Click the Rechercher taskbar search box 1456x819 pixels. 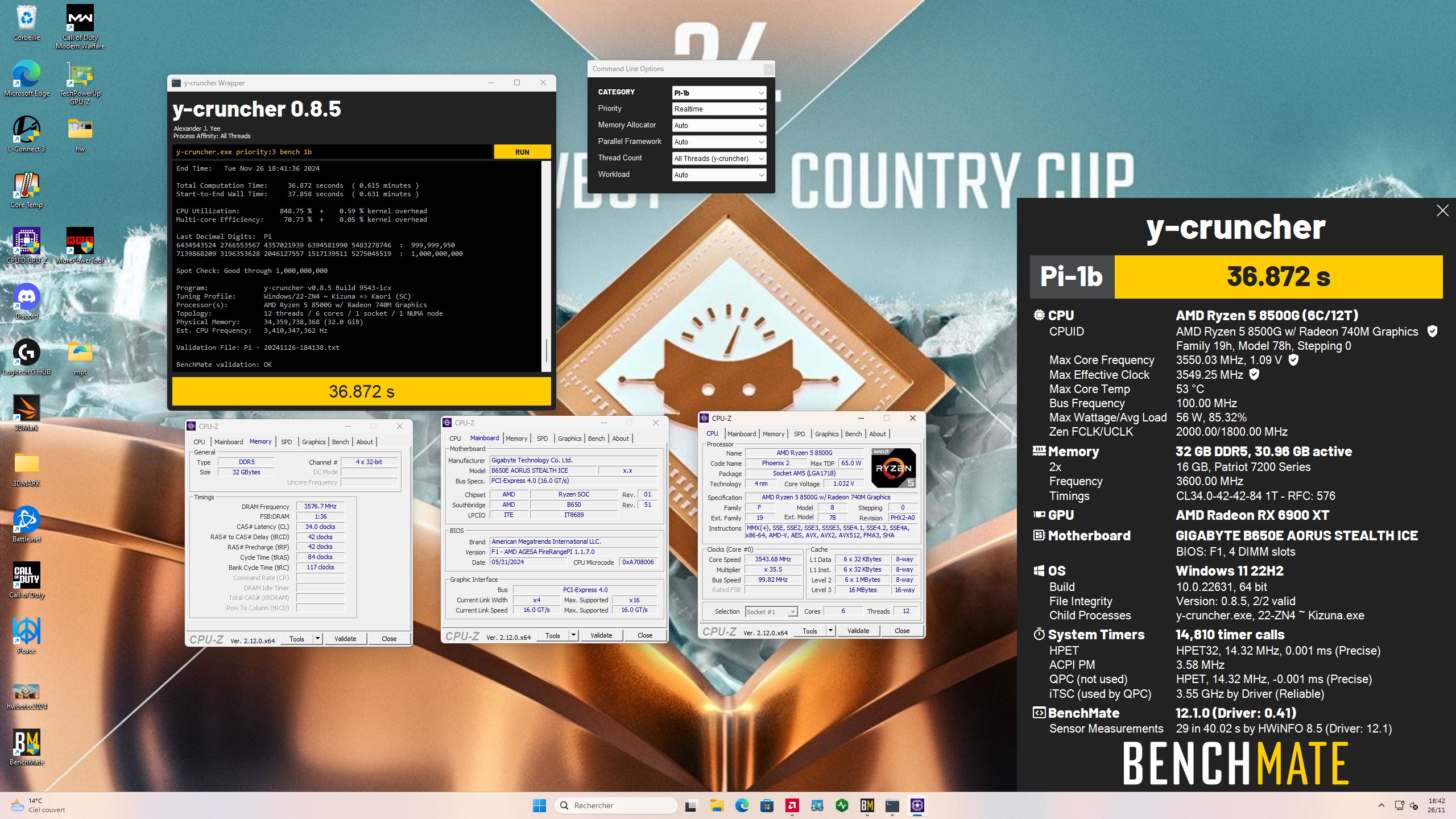coord(616,805)
